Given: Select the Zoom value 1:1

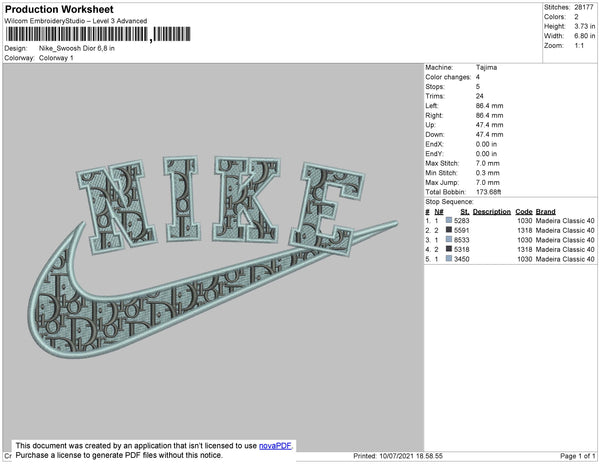Looking at the screenshot, I should 579,46.
